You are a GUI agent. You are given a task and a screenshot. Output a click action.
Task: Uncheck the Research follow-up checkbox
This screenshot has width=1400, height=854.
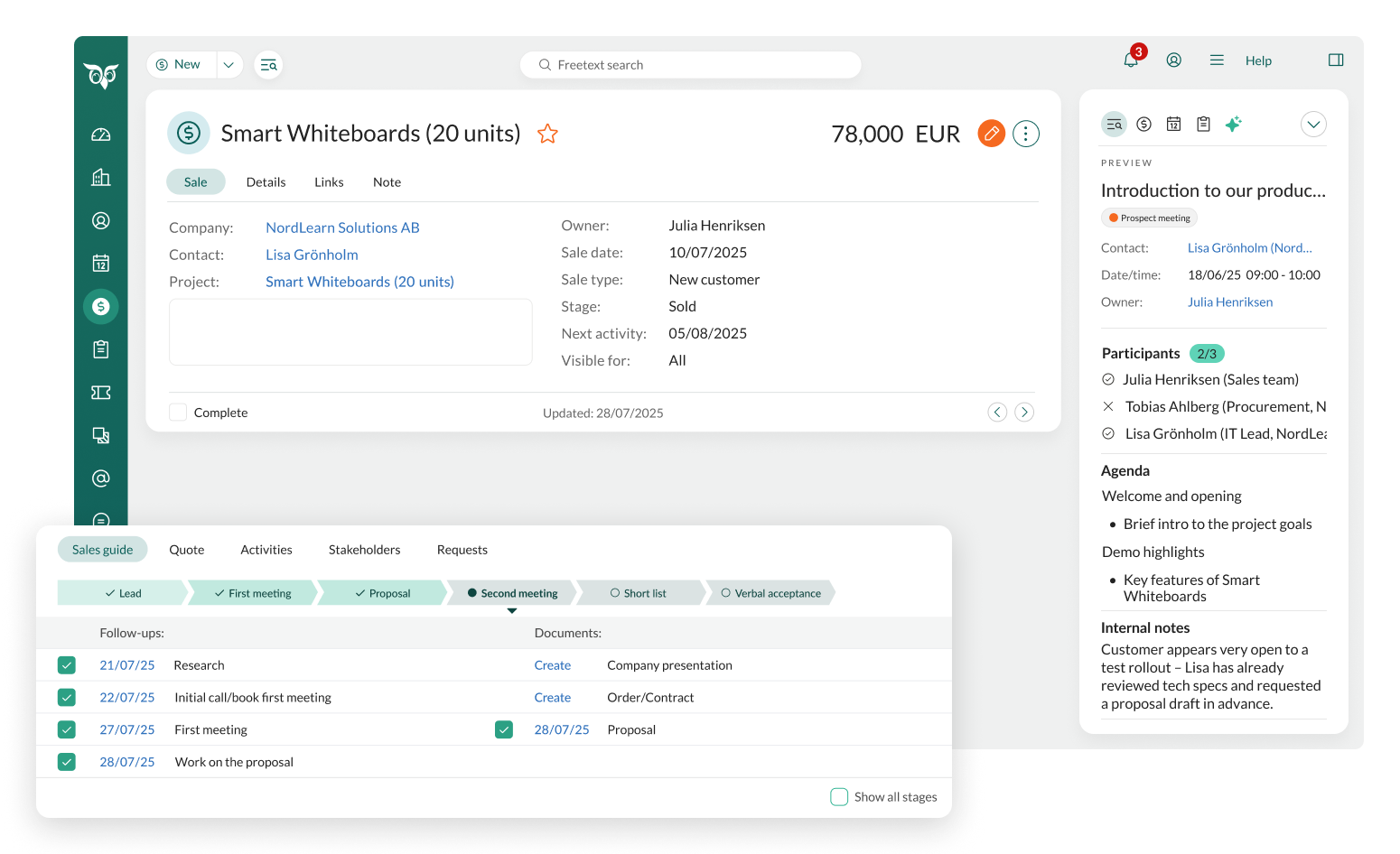[x=67, y=665]
